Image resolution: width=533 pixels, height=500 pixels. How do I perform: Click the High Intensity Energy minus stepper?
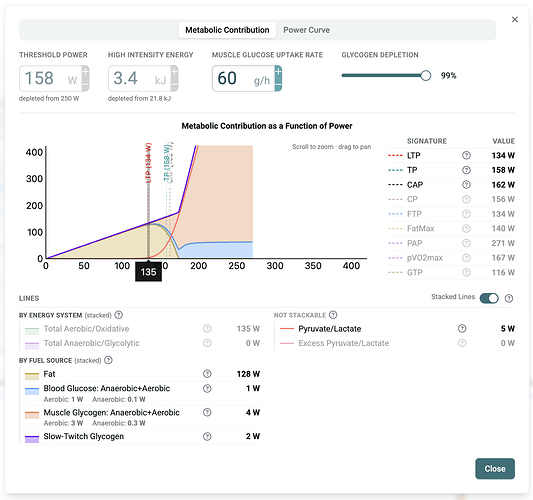[174, 85]
